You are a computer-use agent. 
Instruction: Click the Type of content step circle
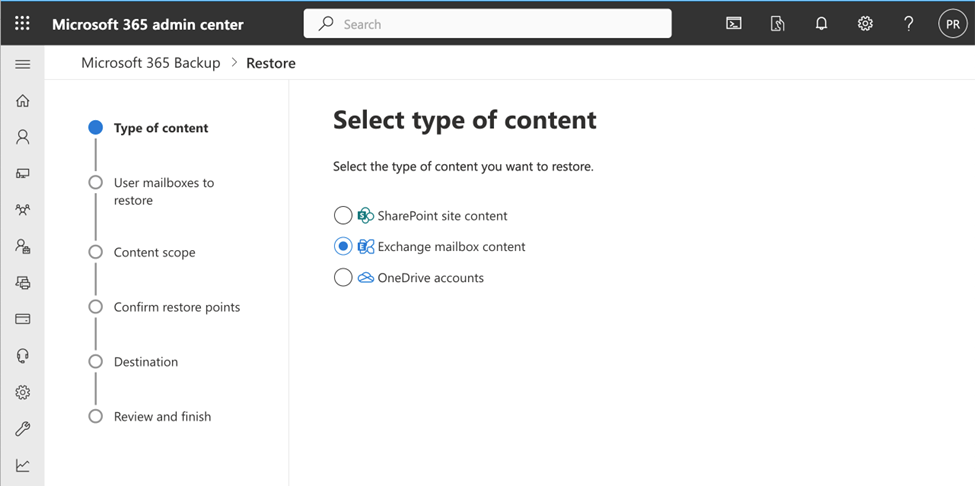click(95, 128)
